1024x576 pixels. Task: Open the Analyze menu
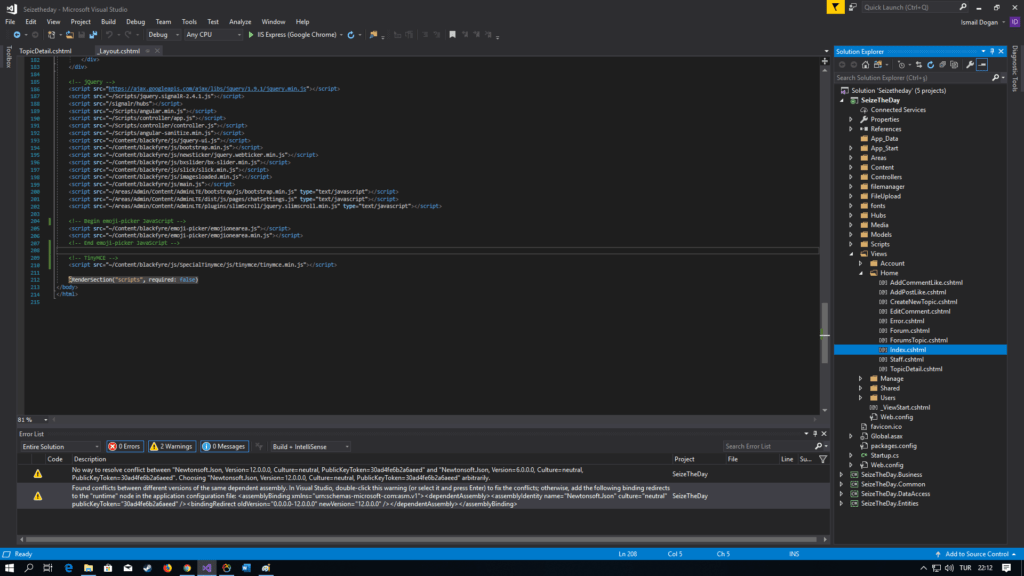pos(240,22)
